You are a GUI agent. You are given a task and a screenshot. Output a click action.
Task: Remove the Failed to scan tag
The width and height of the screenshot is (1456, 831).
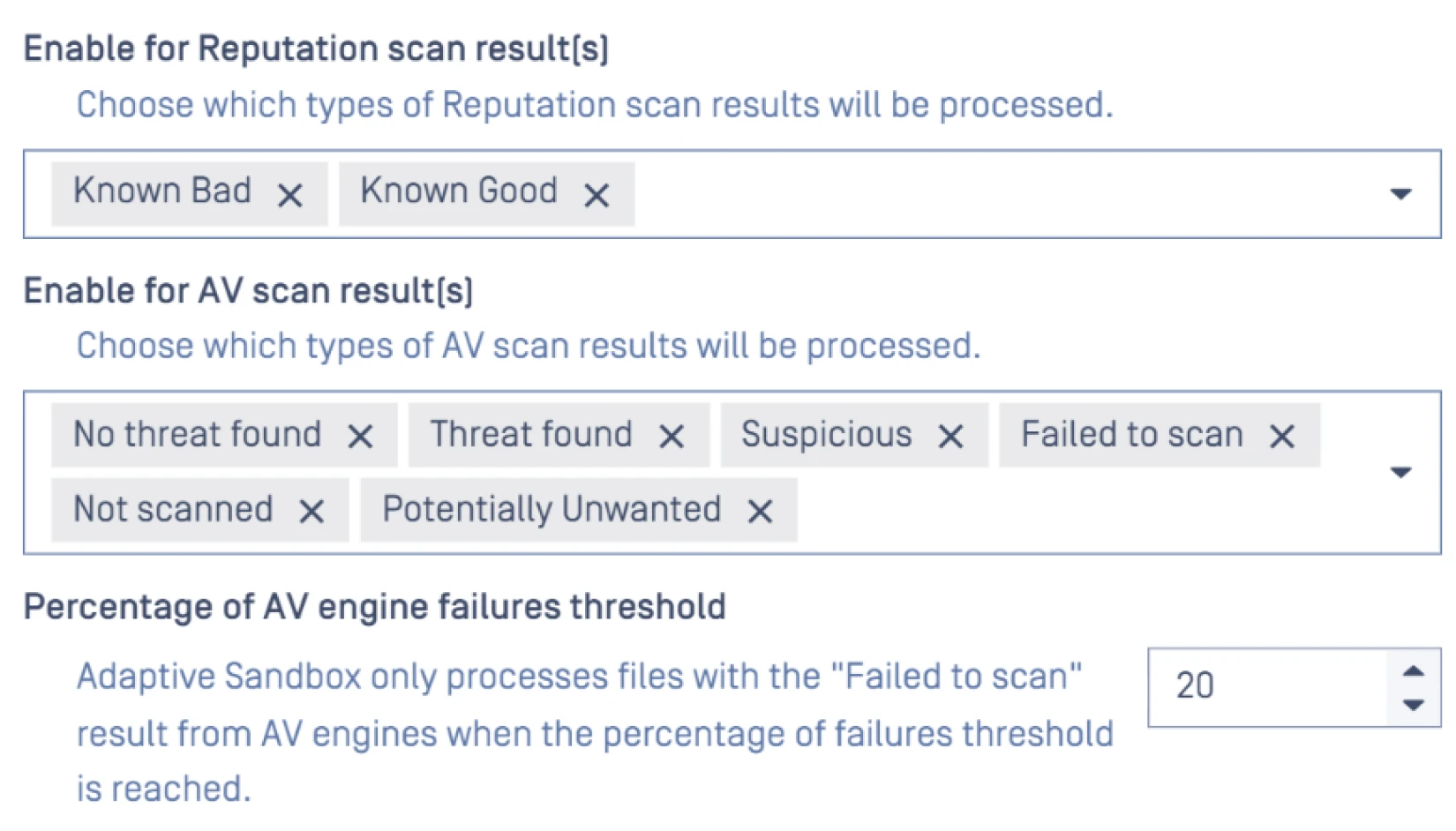[1282, 436]
